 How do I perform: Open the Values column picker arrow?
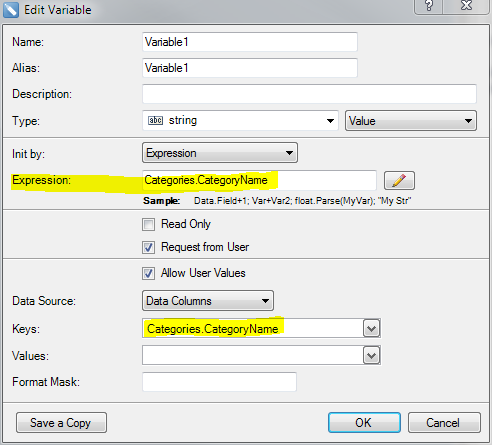click(371, 356)
